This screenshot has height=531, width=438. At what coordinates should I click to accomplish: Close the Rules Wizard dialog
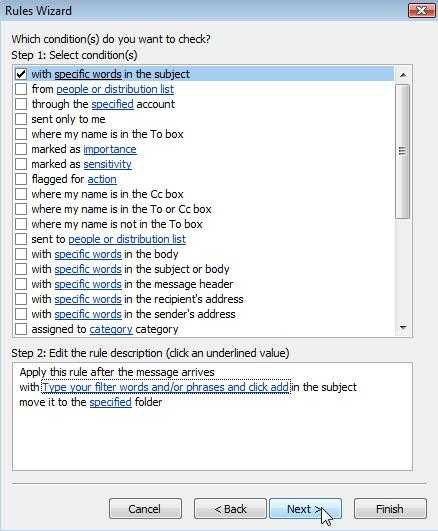point(421,10)
